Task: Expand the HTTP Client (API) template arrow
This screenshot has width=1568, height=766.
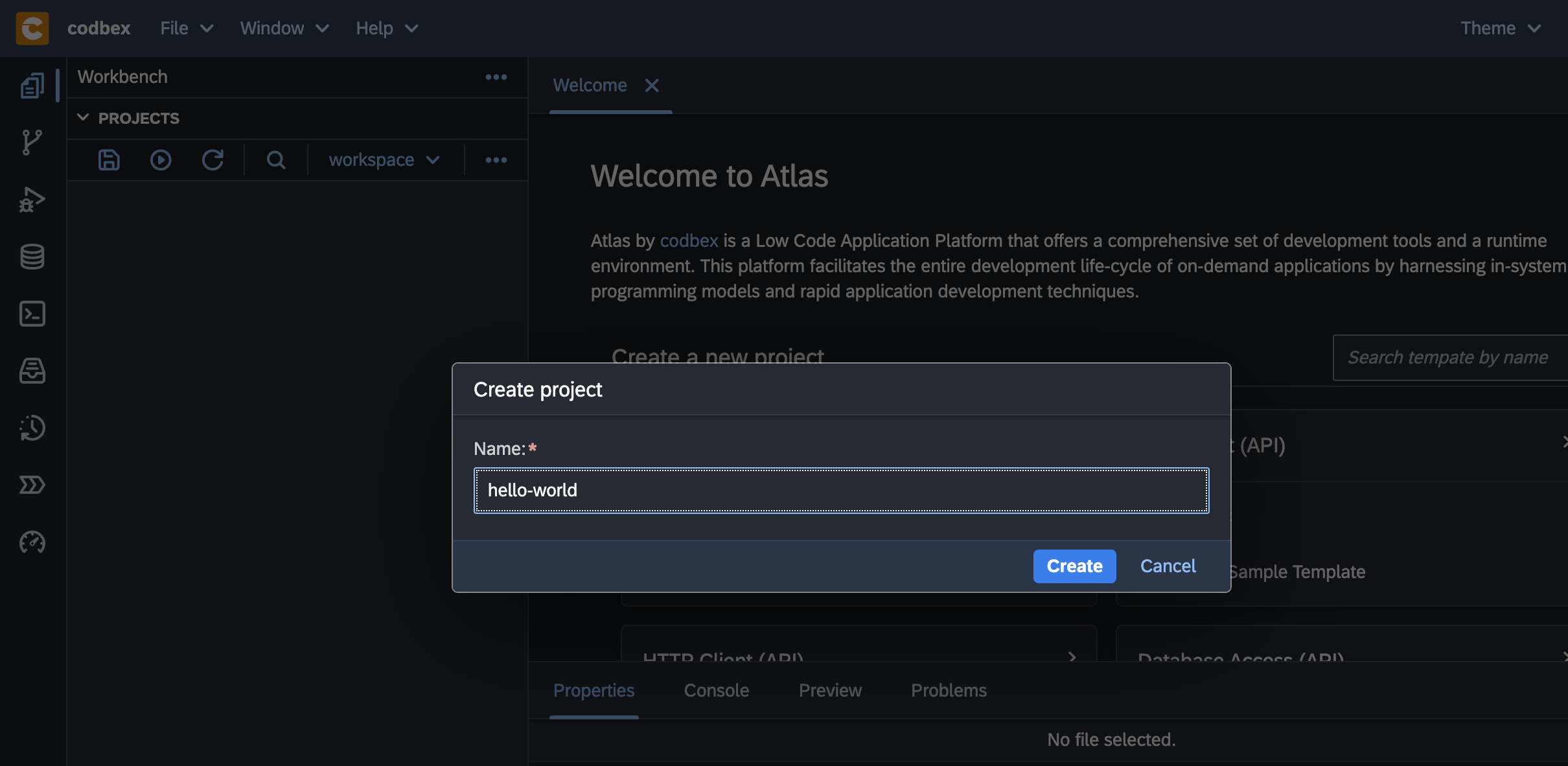Action: [x=1072, y=657]
